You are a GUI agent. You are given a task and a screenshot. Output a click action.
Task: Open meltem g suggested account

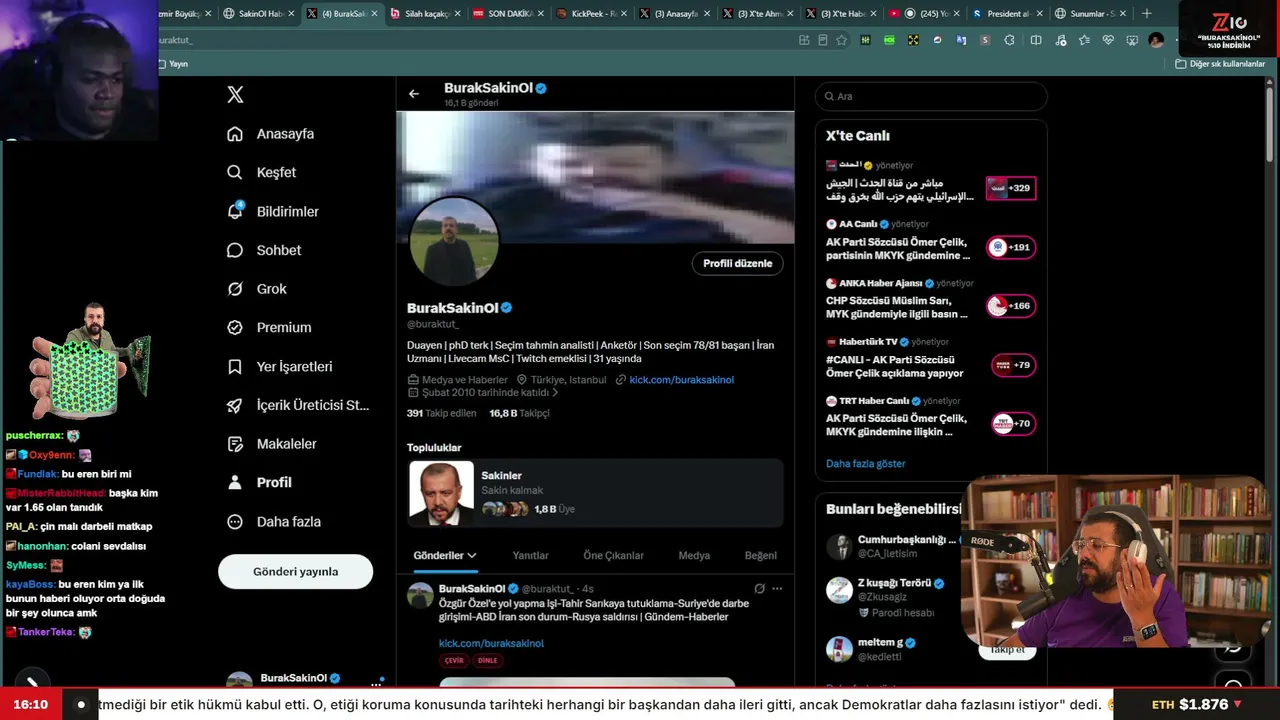coord(893,649)
